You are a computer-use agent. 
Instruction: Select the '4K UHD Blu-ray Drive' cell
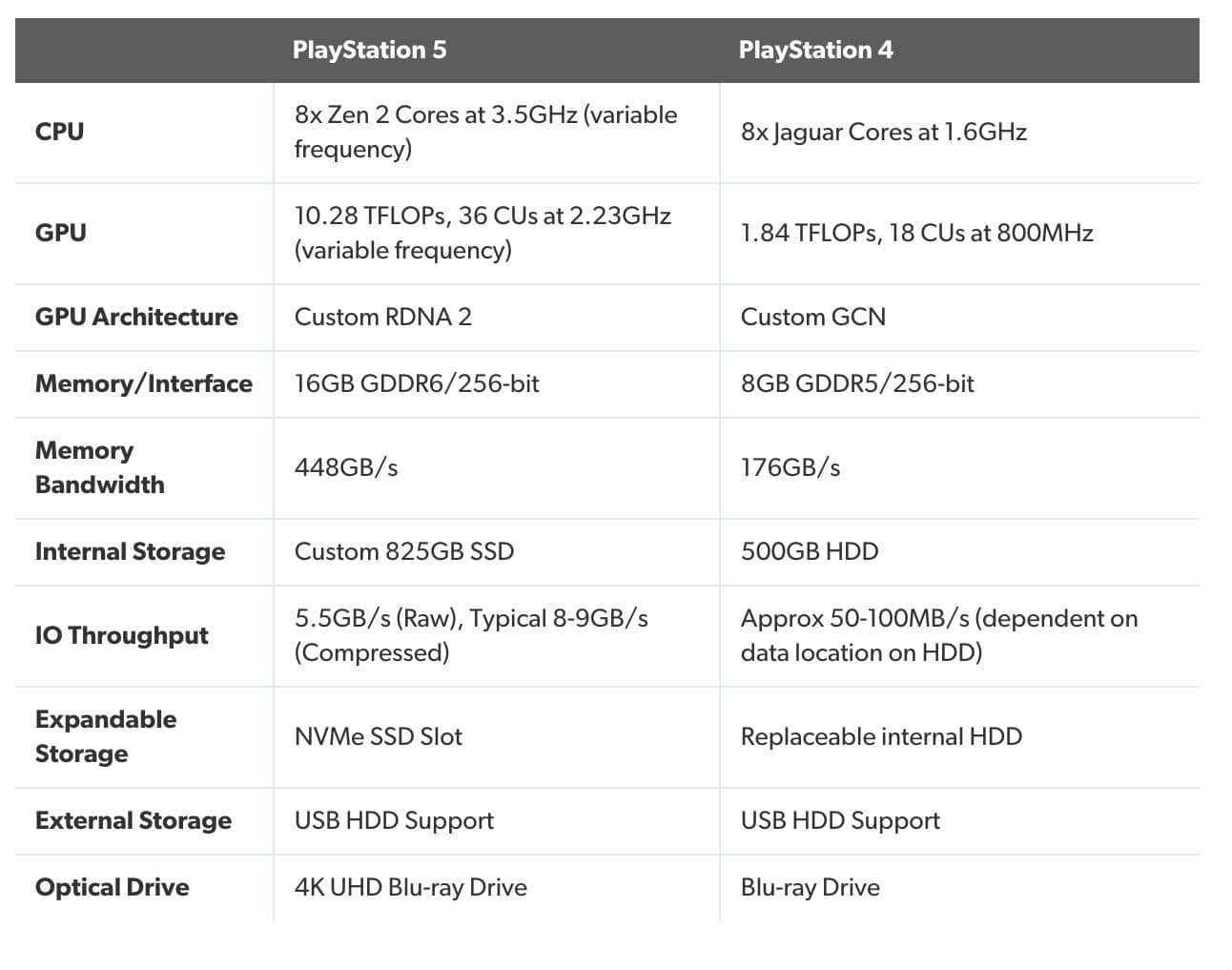click(410, 887)
